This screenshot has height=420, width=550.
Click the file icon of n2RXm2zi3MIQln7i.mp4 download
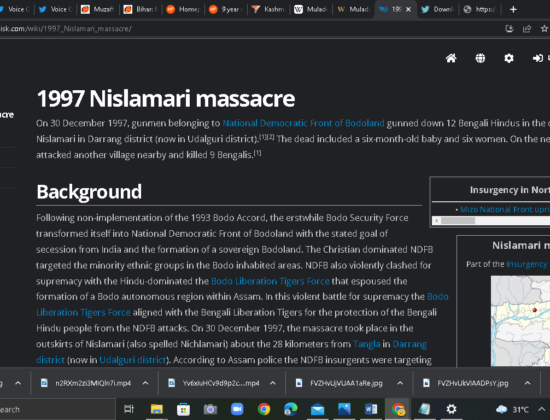coord(45,383)
